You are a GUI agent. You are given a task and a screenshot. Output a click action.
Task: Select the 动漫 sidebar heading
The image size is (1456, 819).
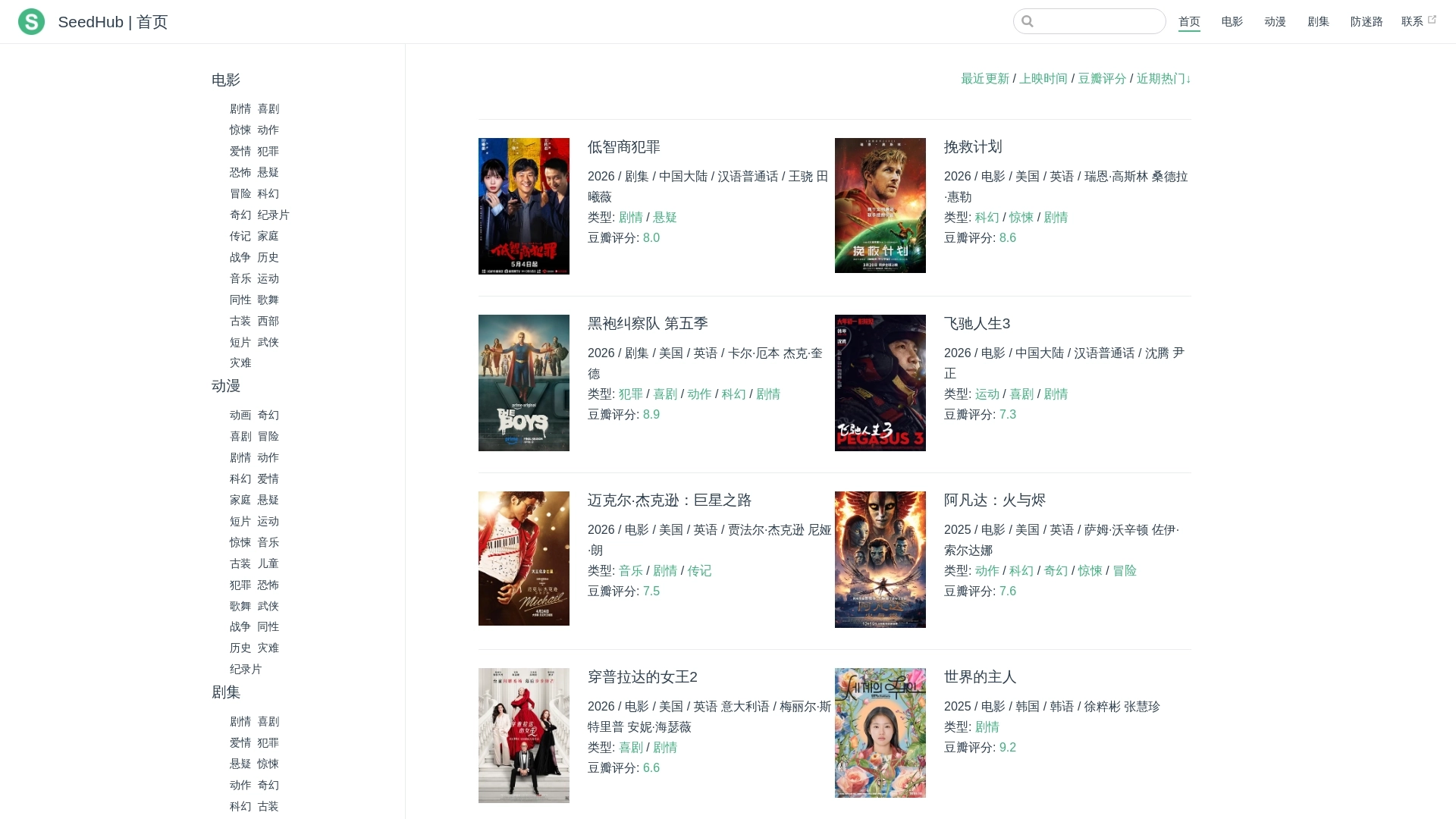[226, 386]
